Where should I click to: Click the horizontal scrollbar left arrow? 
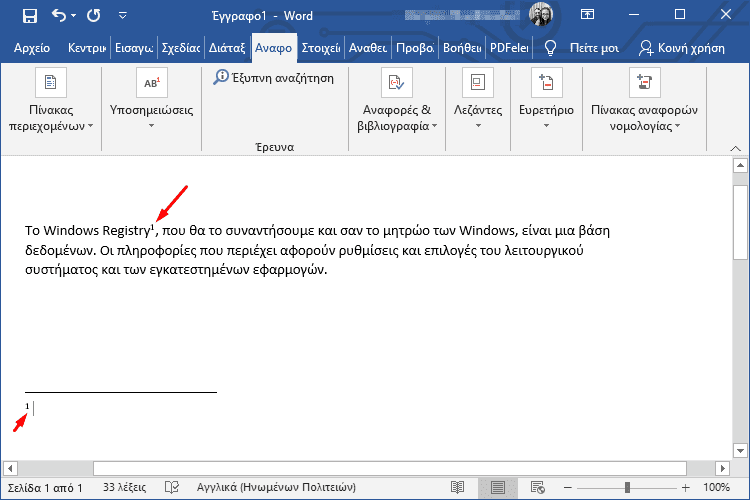[10, 468]
